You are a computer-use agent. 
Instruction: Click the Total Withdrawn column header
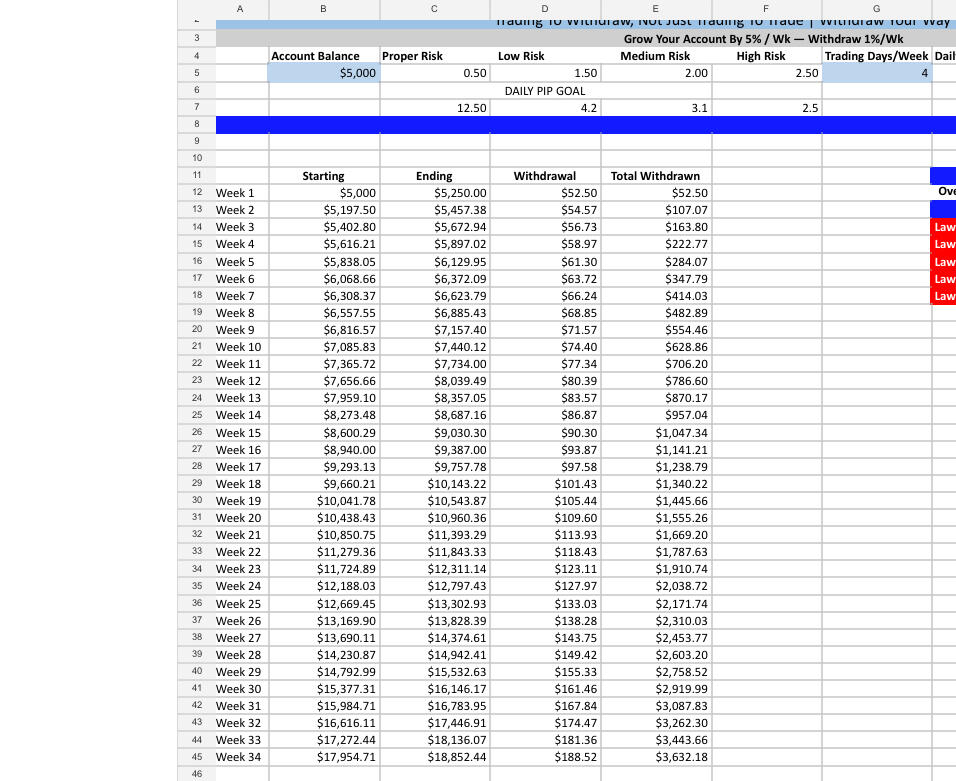point(656,176)
